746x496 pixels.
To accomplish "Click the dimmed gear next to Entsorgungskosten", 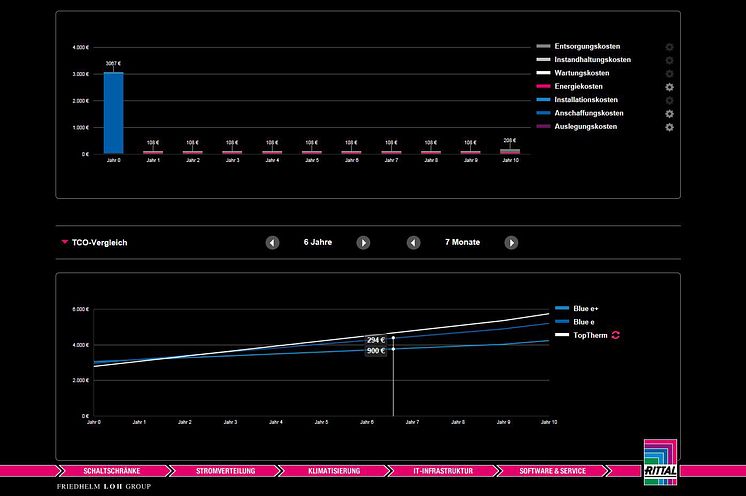I will pos(669,47).
